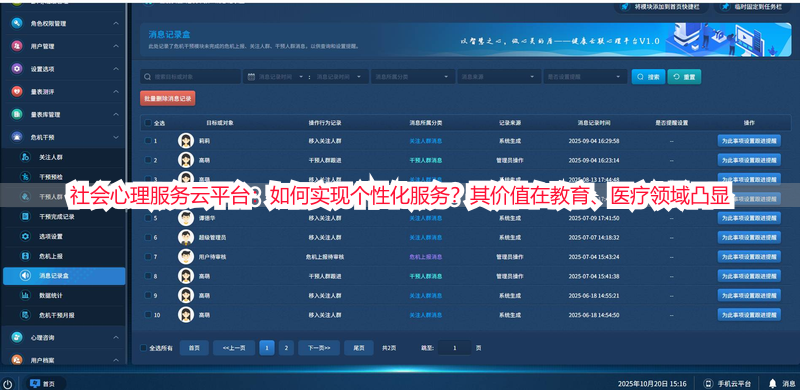This screenshot has width=800, height=390.
Task: Click the power icon in the taskbar
Action: coord(8,383)
